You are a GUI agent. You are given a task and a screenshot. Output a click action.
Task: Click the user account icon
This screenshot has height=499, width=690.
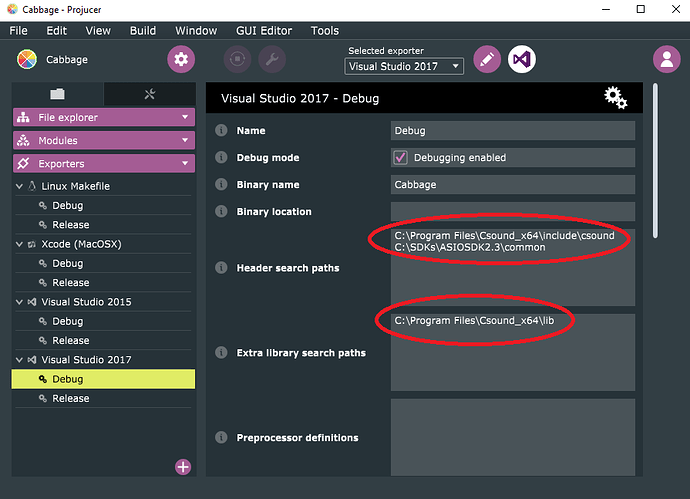click(x=666, y=59)
